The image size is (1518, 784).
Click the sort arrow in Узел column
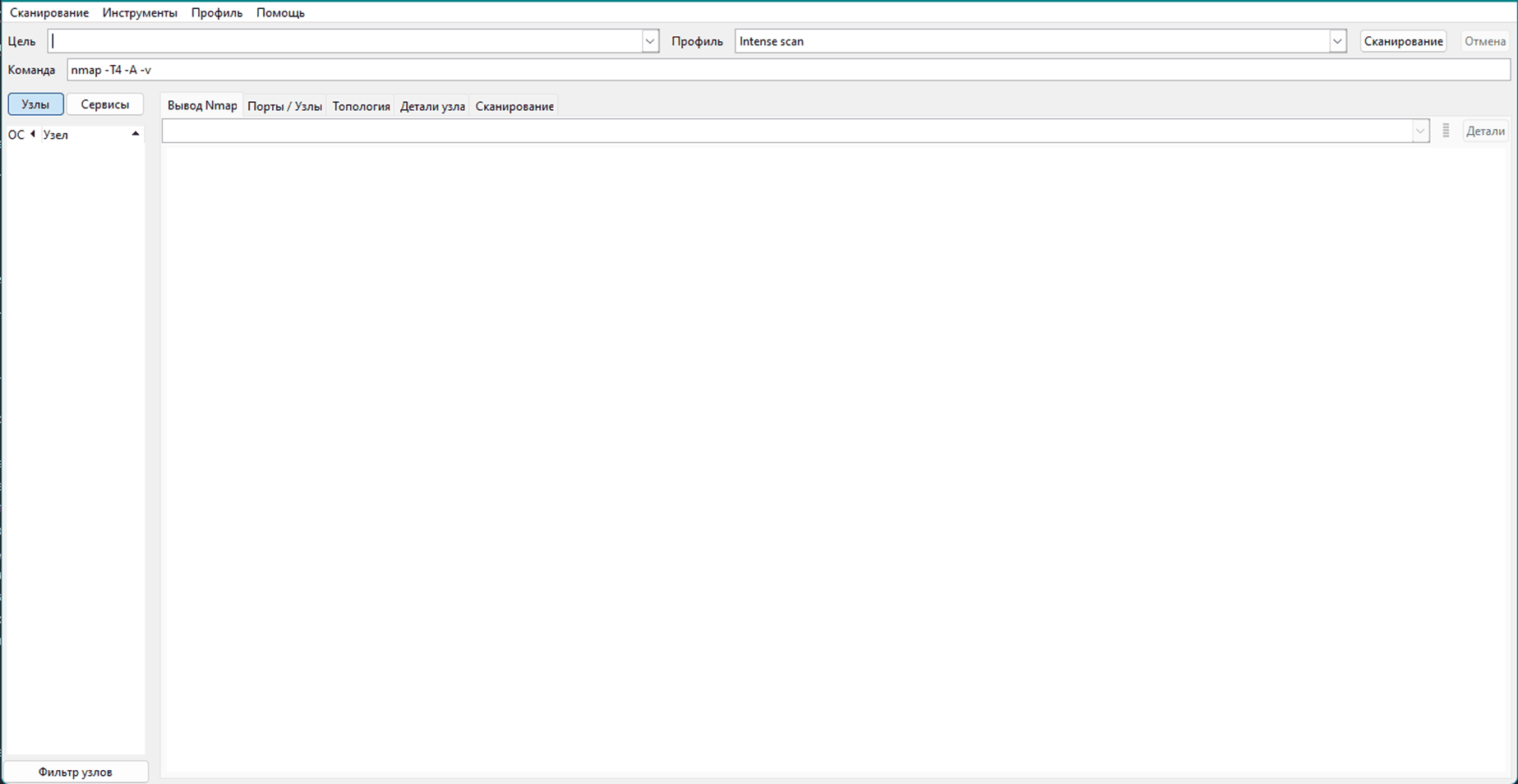coord(136,134)
